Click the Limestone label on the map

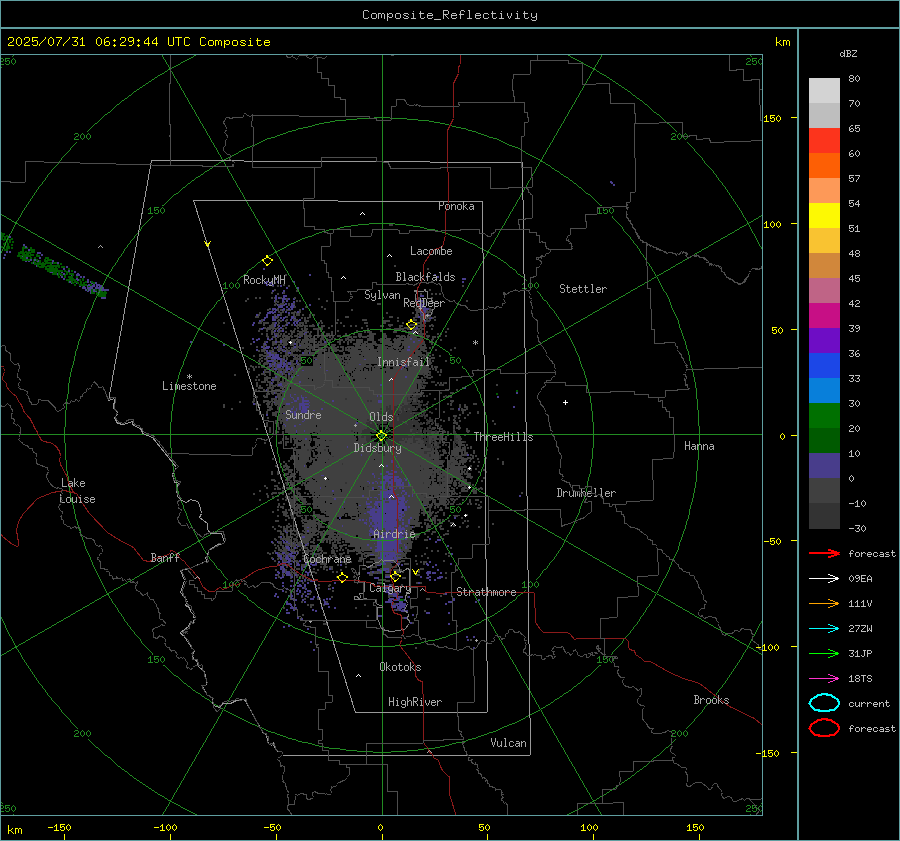pyautogui.click(x=189, y=386)
